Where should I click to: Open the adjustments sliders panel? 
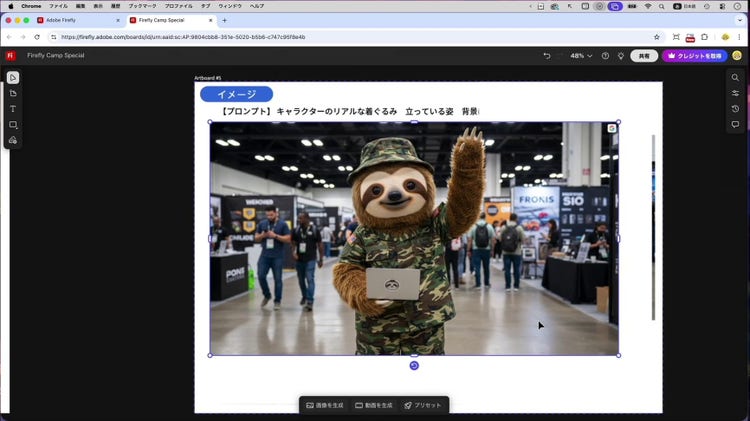735,93
